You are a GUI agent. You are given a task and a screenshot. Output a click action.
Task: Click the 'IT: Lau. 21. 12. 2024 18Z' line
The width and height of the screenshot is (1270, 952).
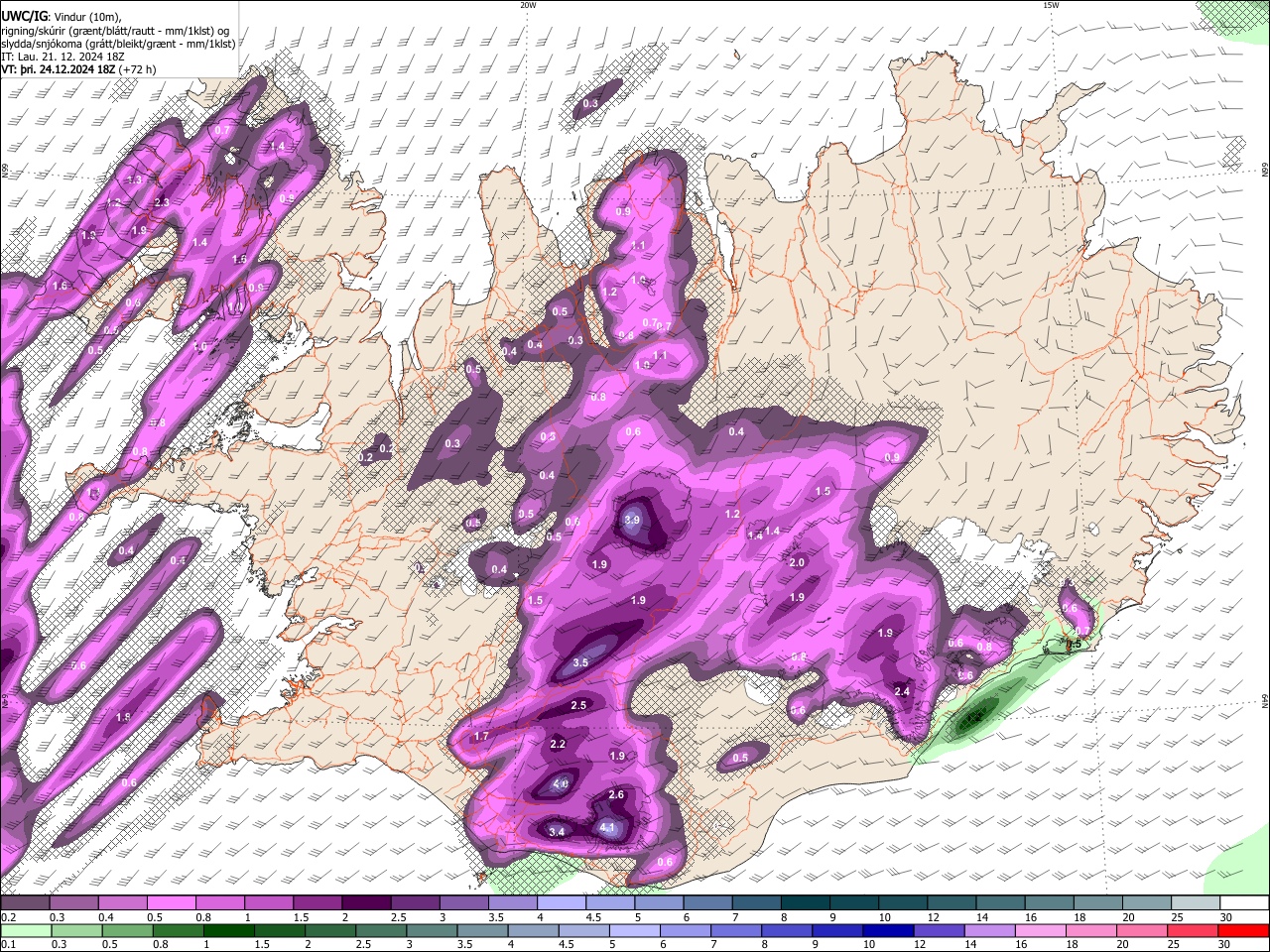pyautogui.click(x=62, y=57)
